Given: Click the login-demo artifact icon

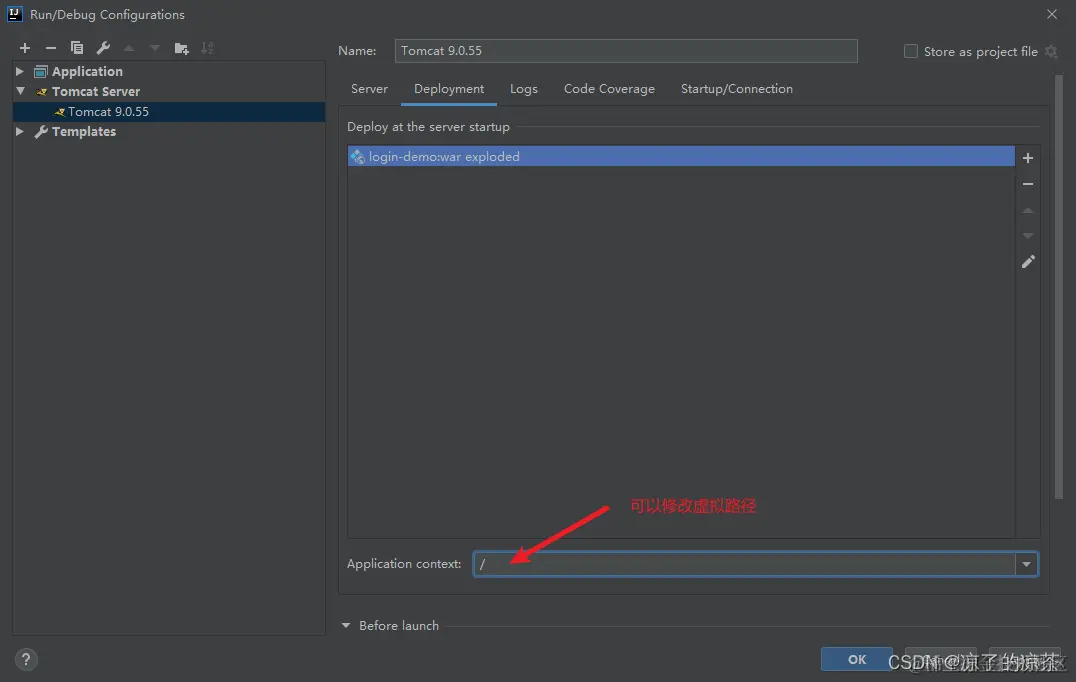Looking at the screenshot, I should (x=358, y=156).
